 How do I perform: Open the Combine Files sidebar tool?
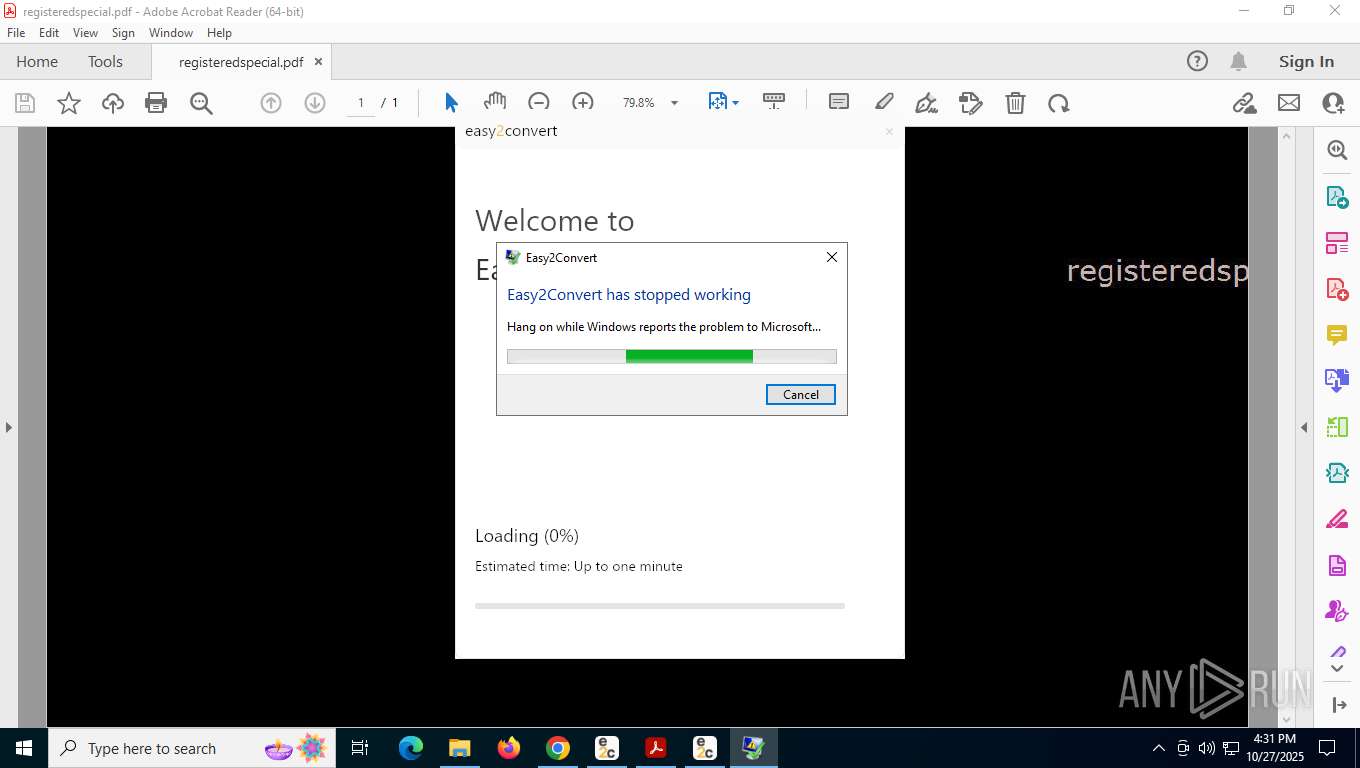1337,381
